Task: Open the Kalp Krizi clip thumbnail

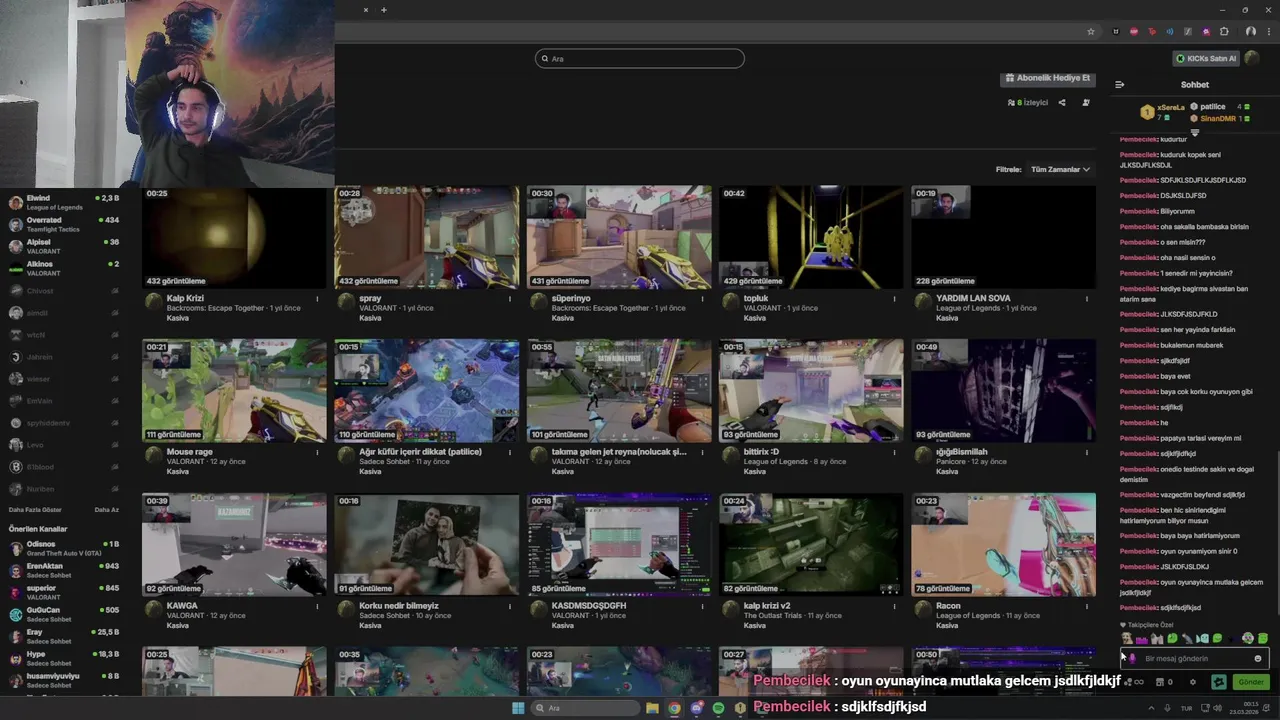Action: [234, 237]
